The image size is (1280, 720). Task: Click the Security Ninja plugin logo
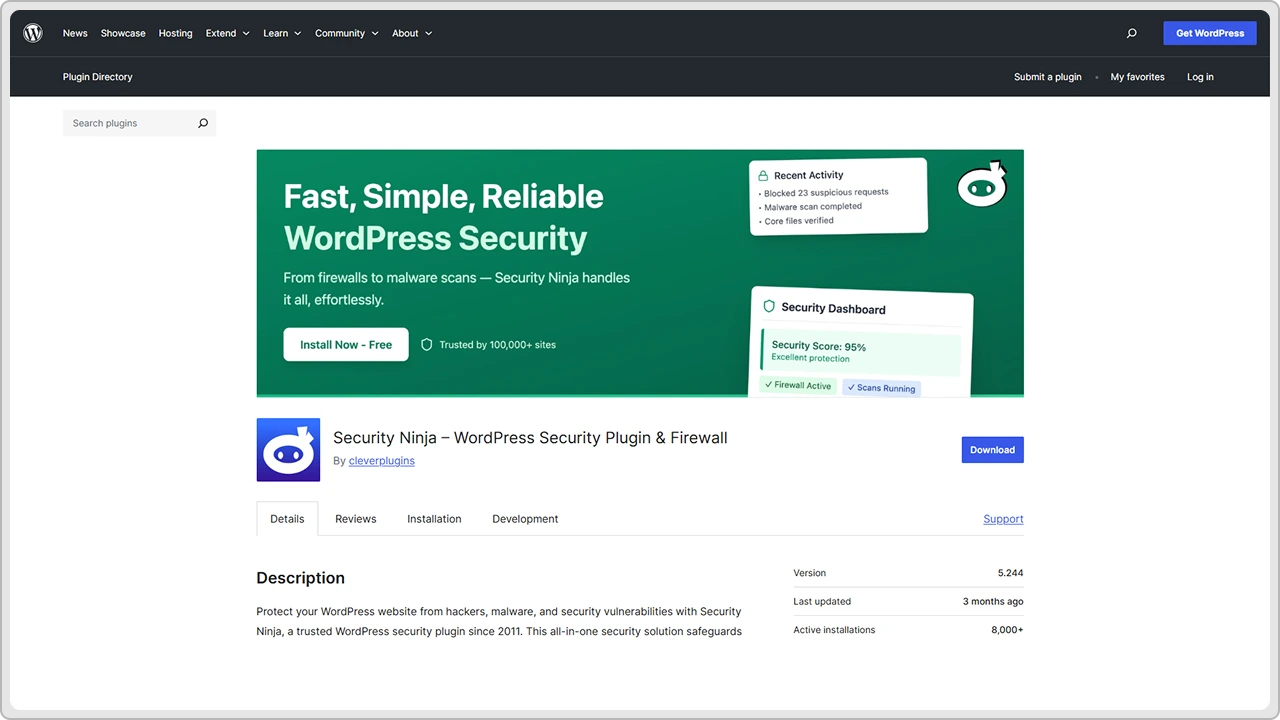[x=288, y=450]
